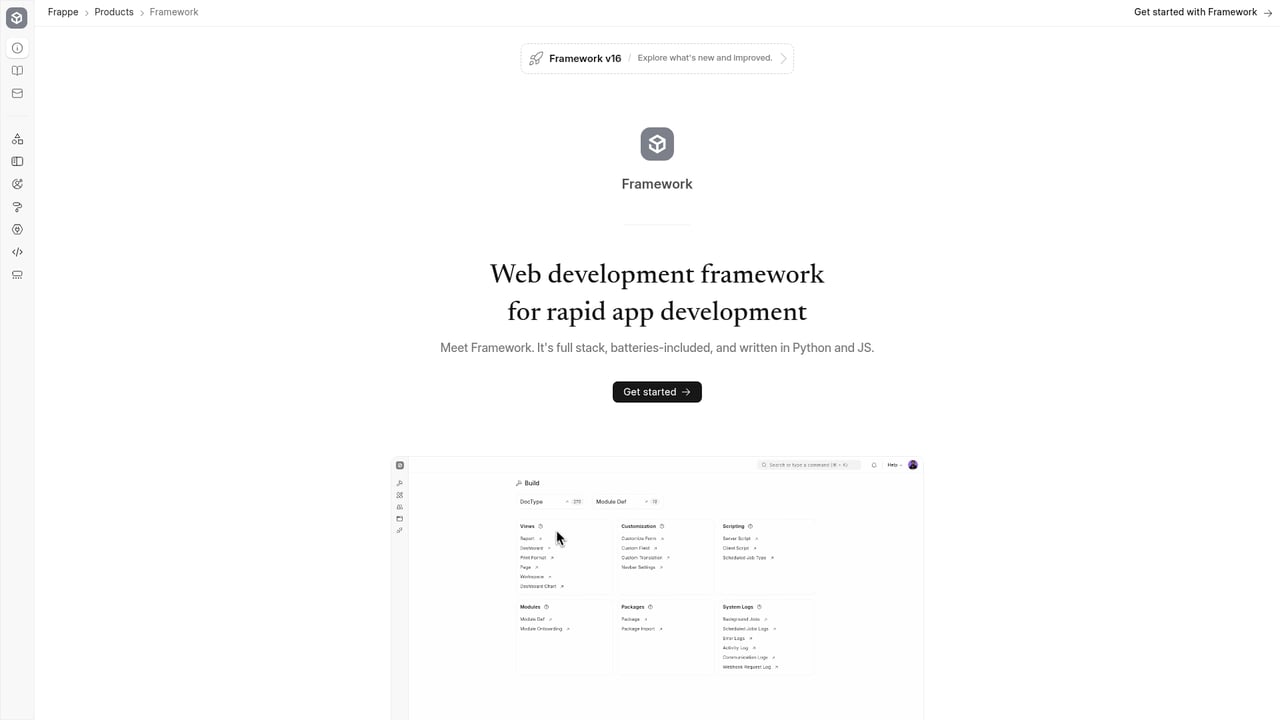
Task: Click the squiggle question icon in sidebar
Action: [17, 207]
